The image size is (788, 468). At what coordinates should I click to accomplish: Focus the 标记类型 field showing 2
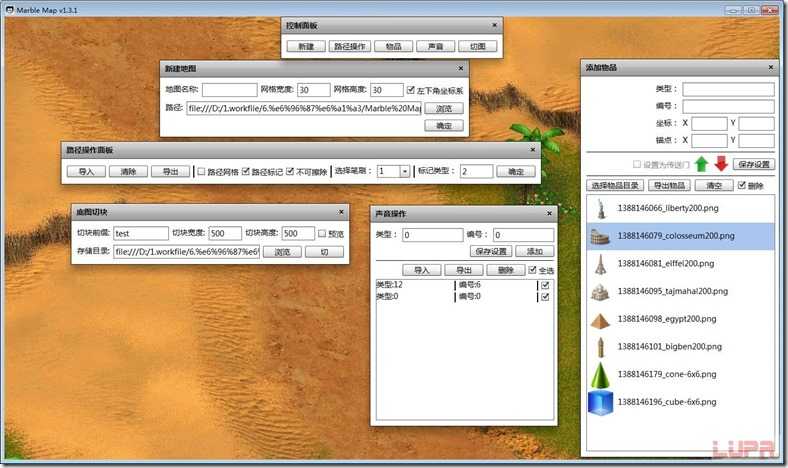(x=476, y=171)
